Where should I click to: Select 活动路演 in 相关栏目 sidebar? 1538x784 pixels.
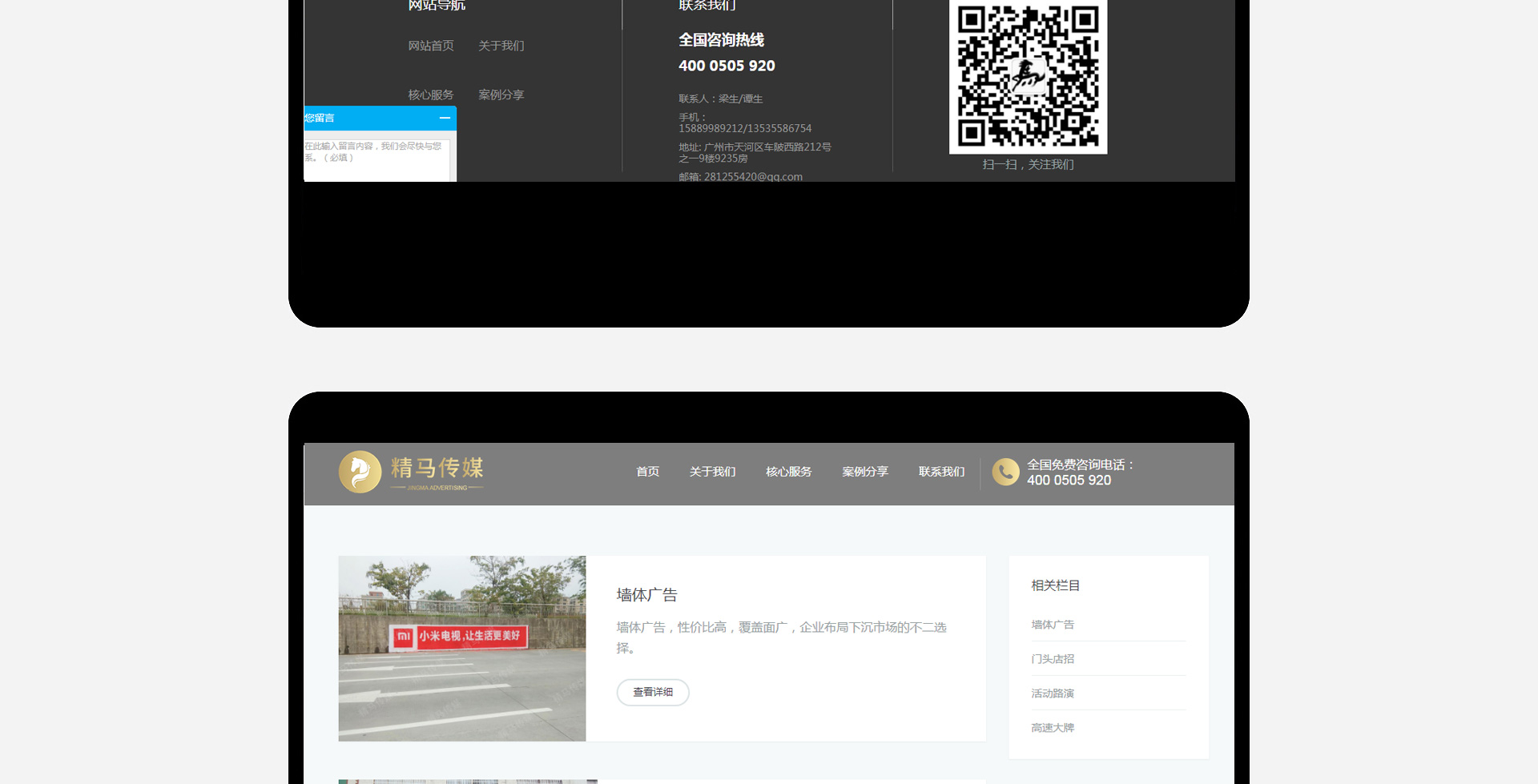tap(1053, 694)
